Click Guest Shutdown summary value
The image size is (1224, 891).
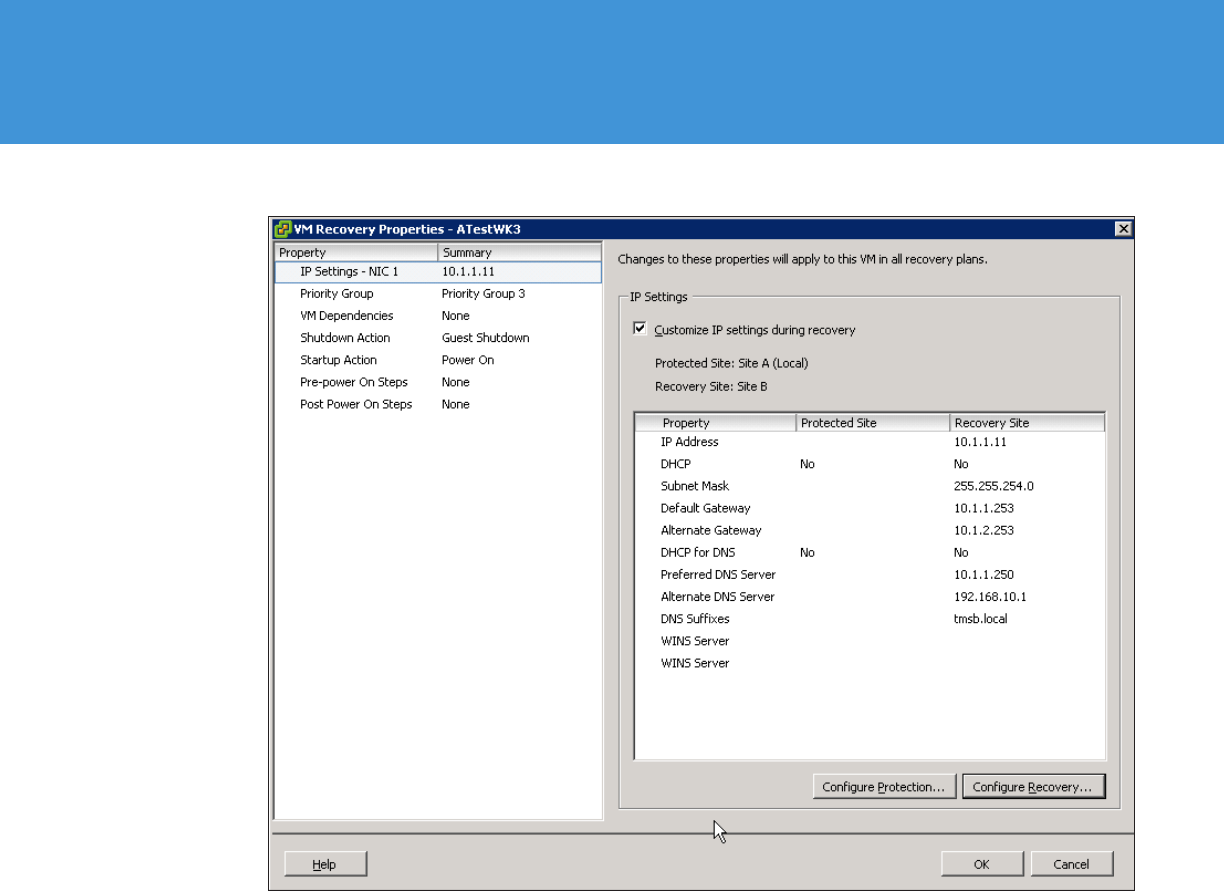(x=485, y=338)
